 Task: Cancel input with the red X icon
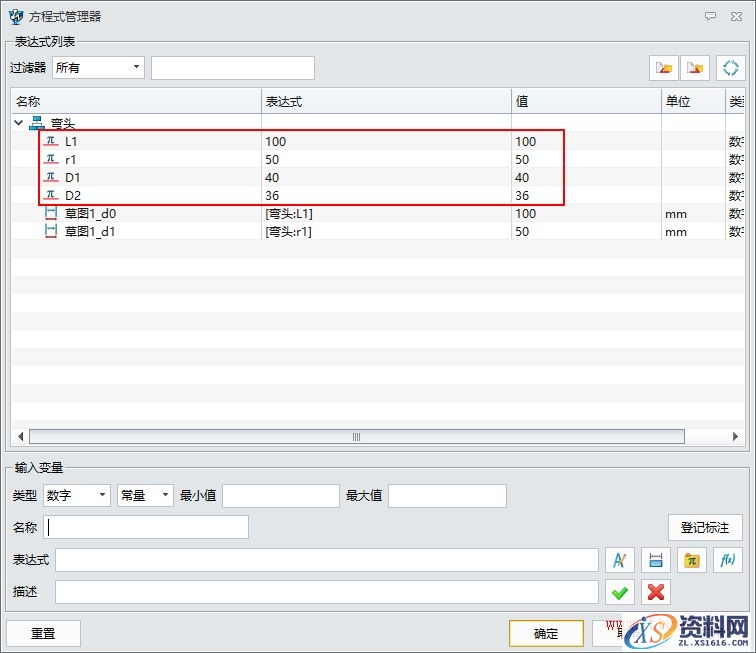[656, 592]
